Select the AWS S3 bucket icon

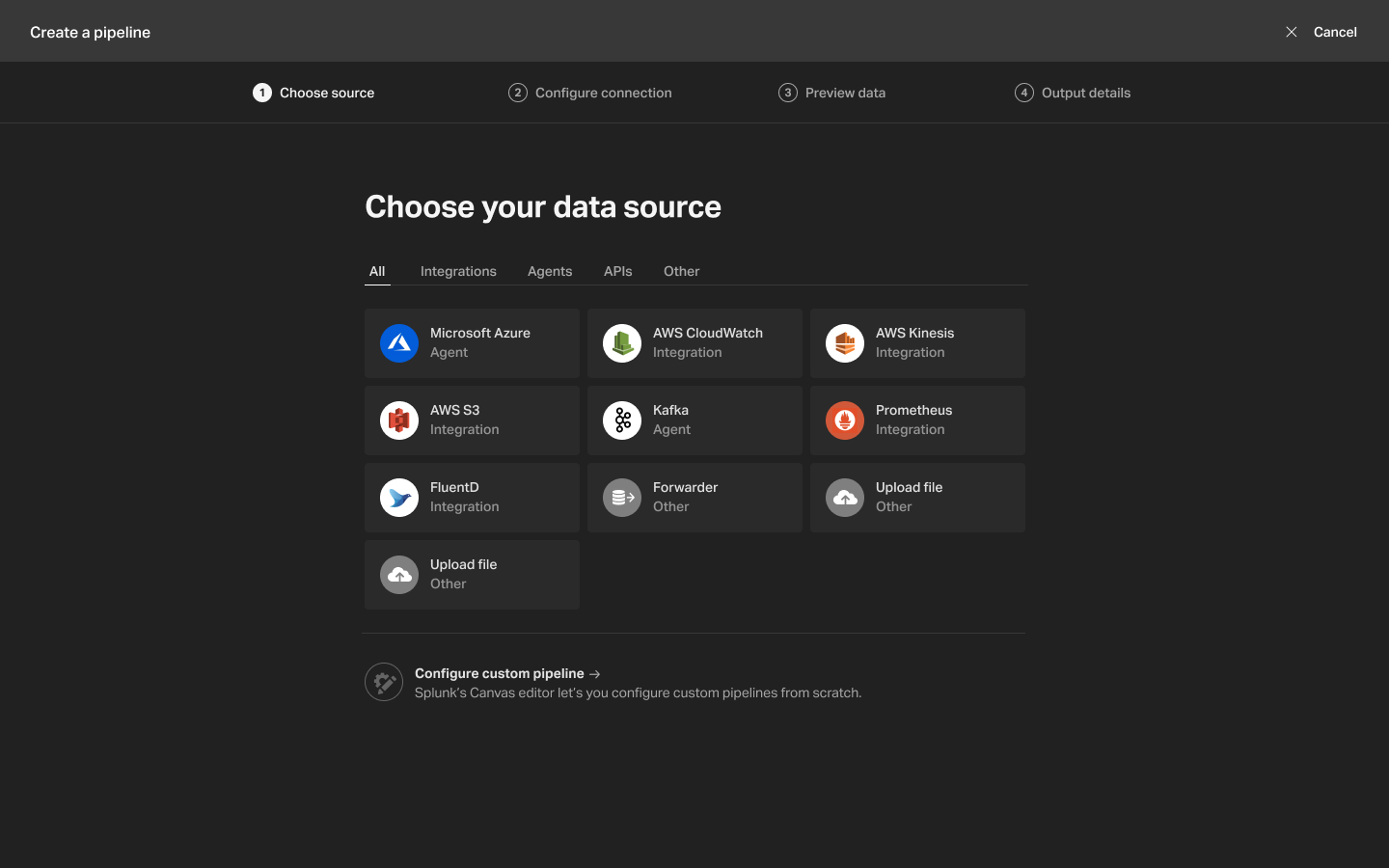click(x=399, y=420)
